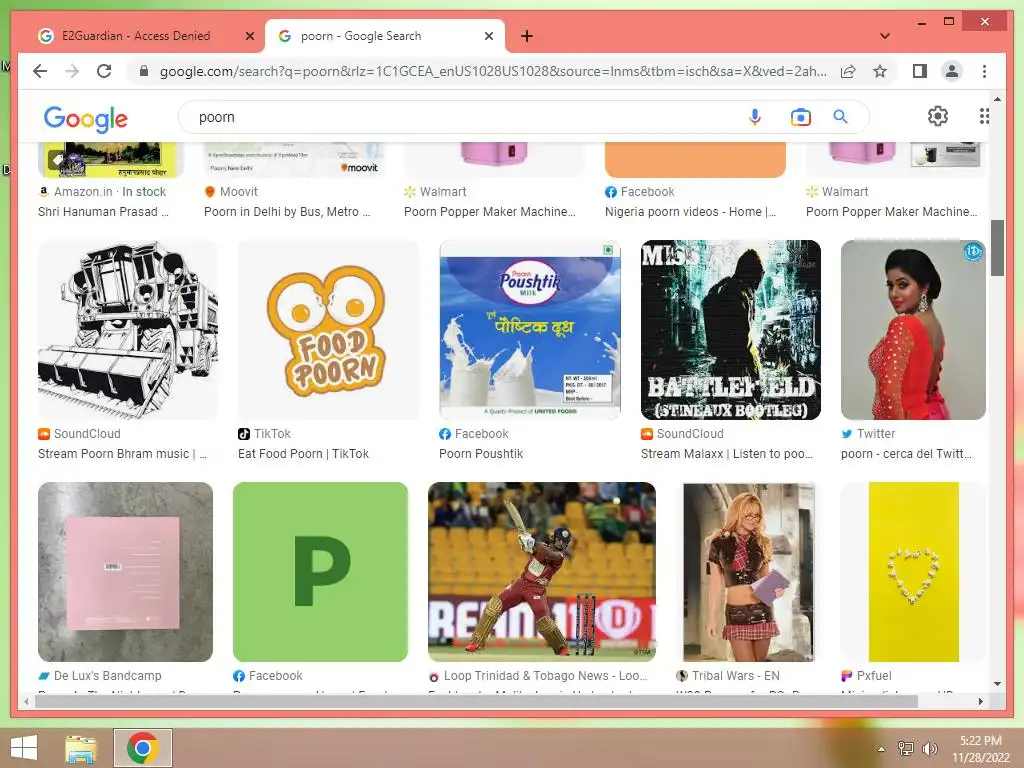The image size is (1024, 768).
Task: Go back to the previous page
Action: pyautogui.click(x=40, y=71)
